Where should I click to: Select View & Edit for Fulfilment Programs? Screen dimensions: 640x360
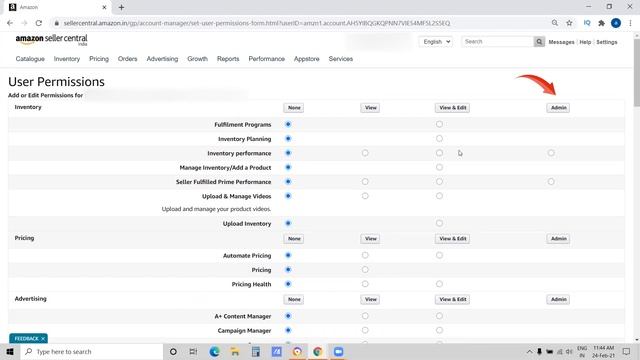[x=439, y=124]
